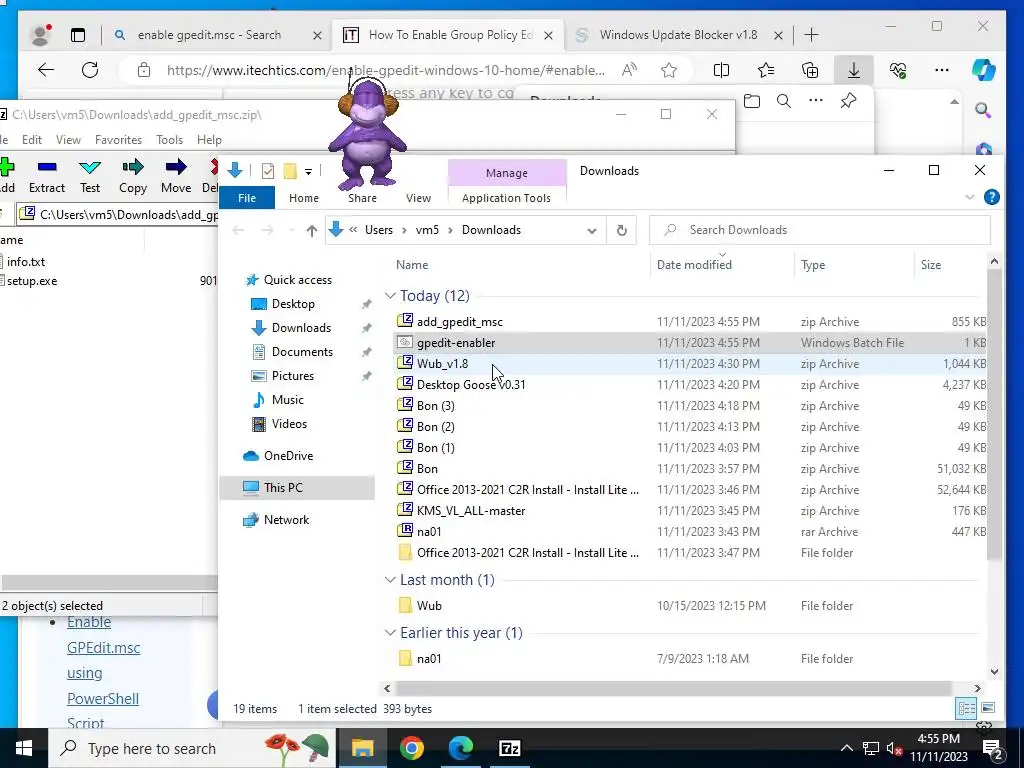Click Explorer quick access New folder icon

[290, 171]
